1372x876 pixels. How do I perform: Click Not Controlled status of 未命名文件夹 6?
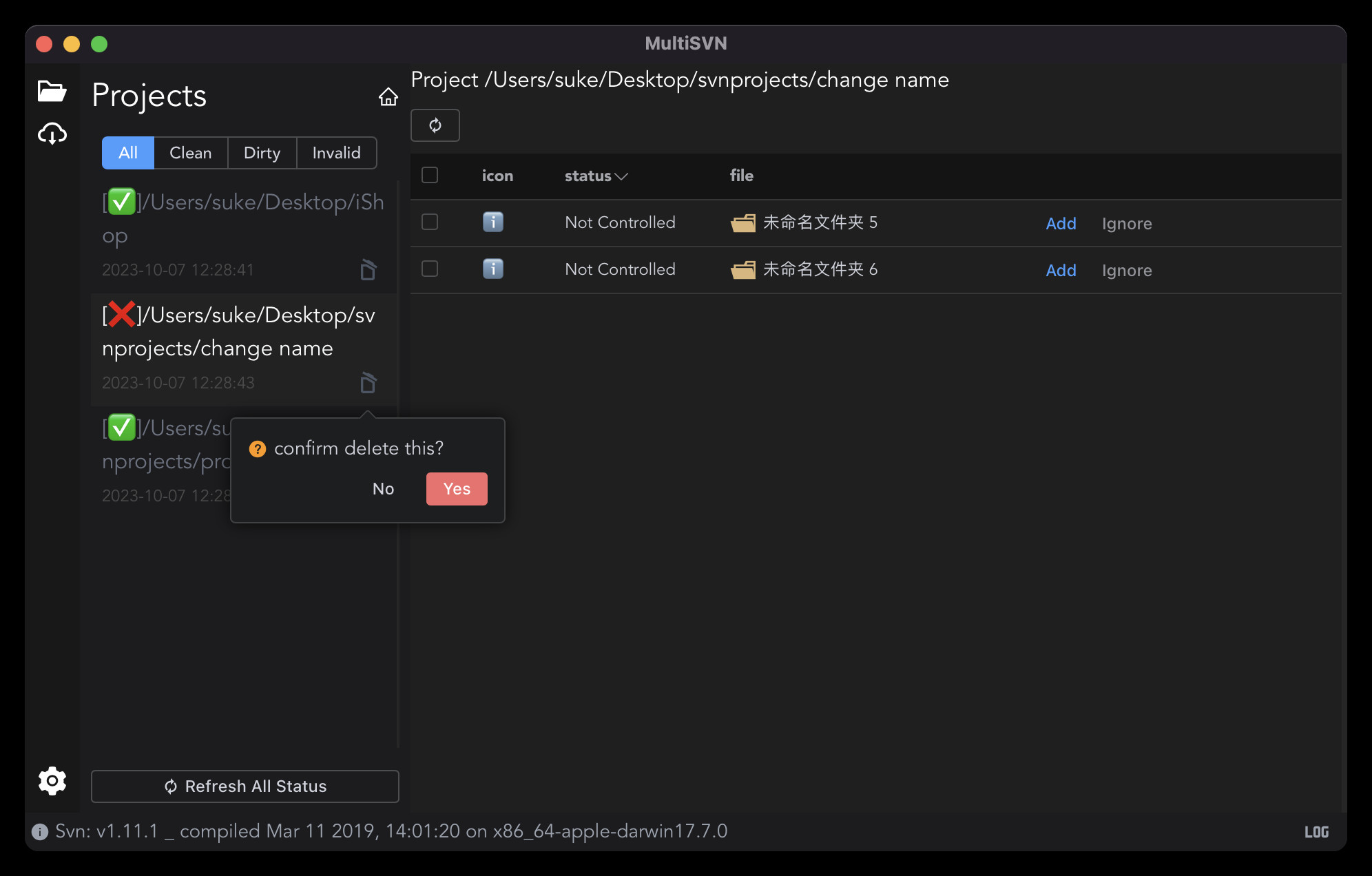coord(620,269)
